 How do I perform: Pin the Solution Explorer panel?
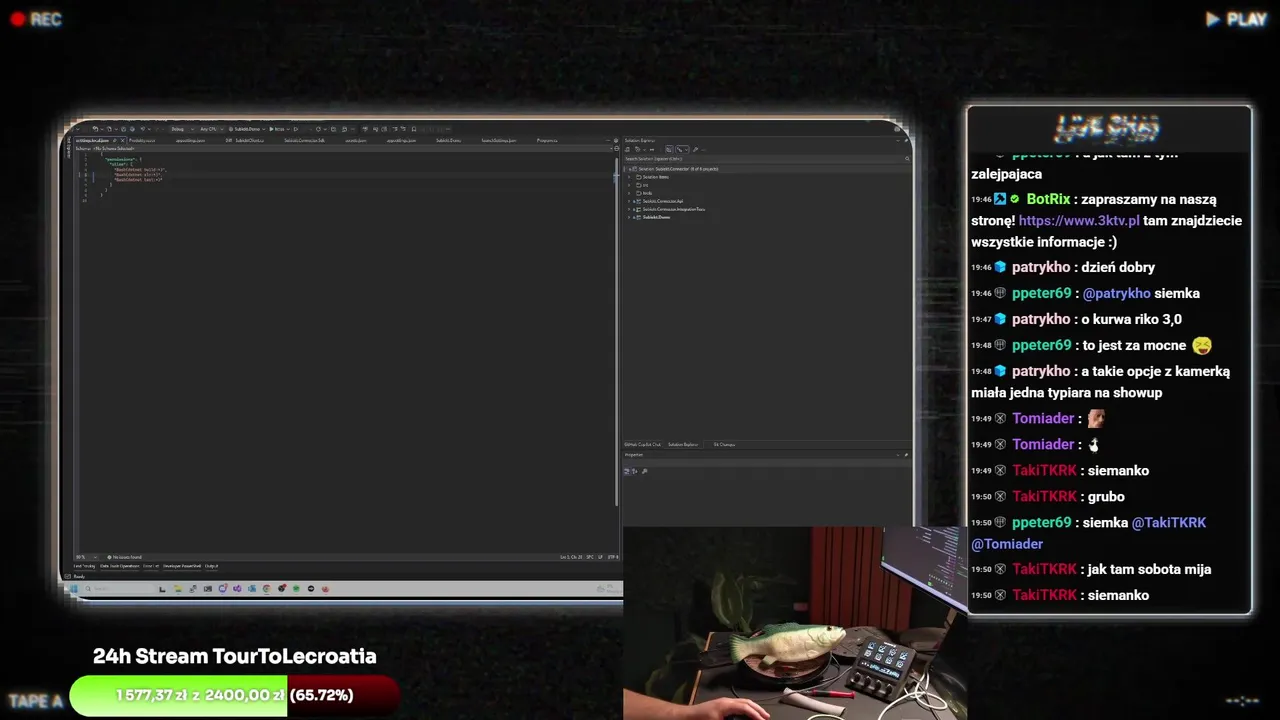point(906,141)
